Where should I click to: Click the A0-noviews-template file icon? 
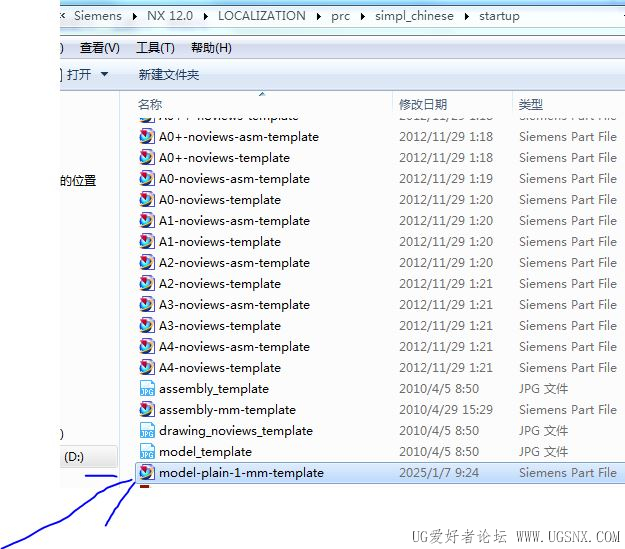pos(147,200)
